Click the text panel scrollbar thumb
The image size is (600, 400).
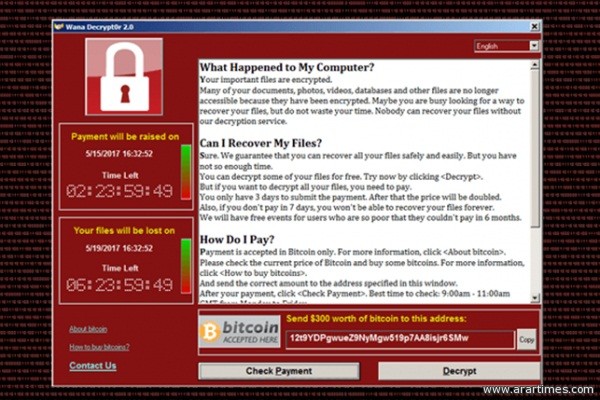click(x=535, y=149)
